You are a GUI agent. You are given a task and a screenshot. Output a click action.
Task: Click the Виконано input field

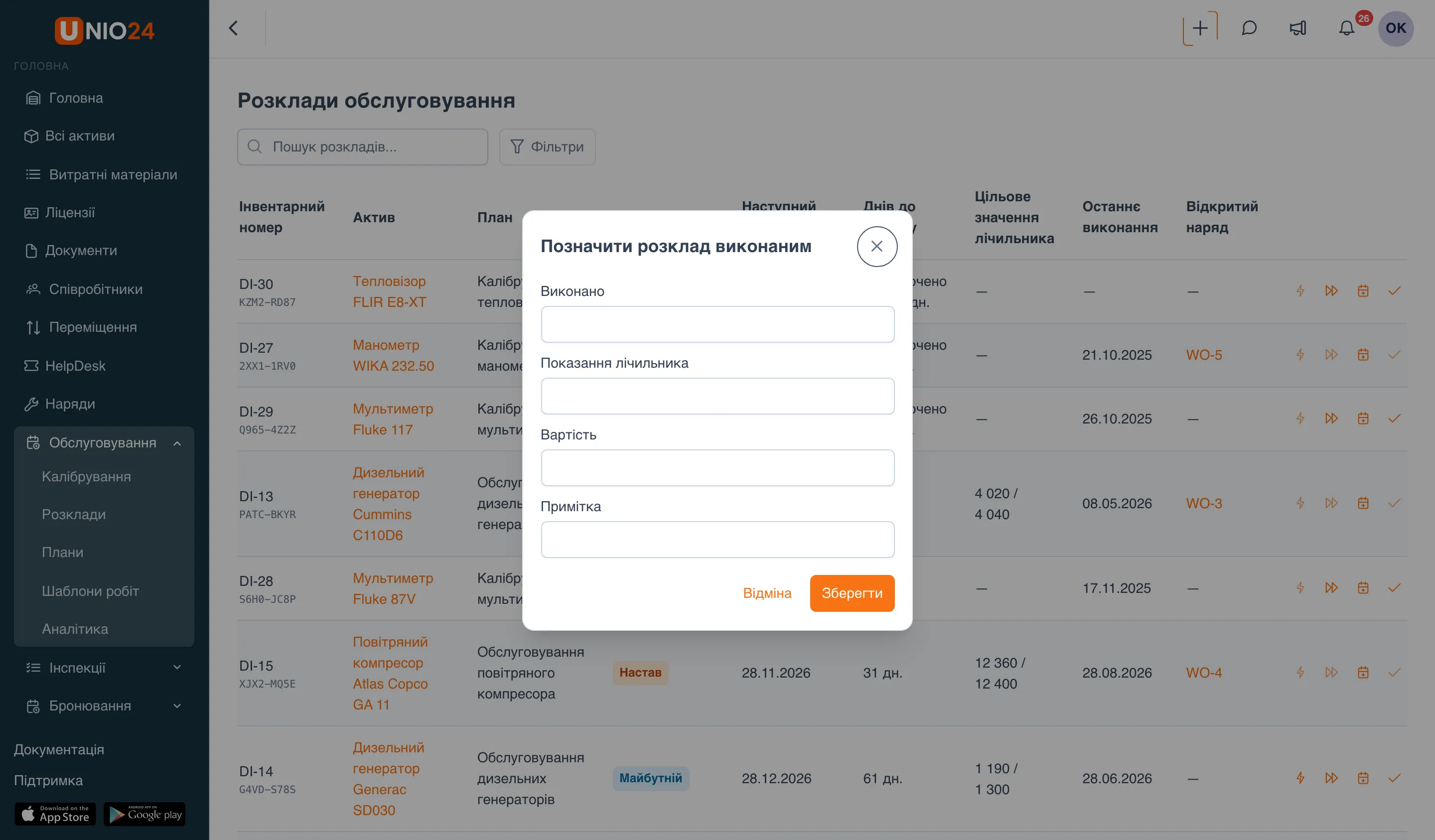click(x=717, y=324)
